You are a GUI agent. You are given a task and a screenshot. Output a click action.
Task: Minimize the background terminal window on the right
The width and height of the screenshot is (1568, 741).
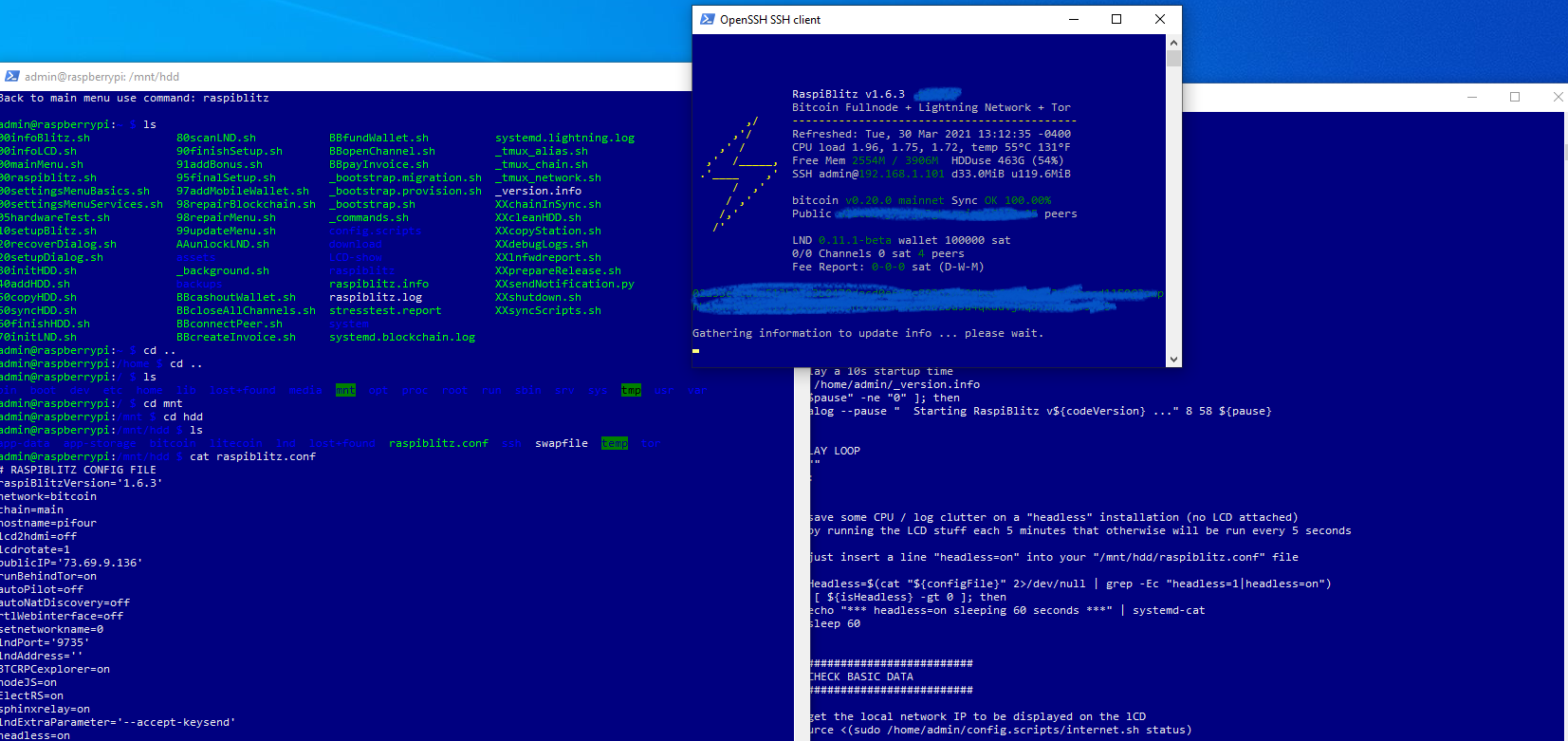click(x=1472, y=97)
